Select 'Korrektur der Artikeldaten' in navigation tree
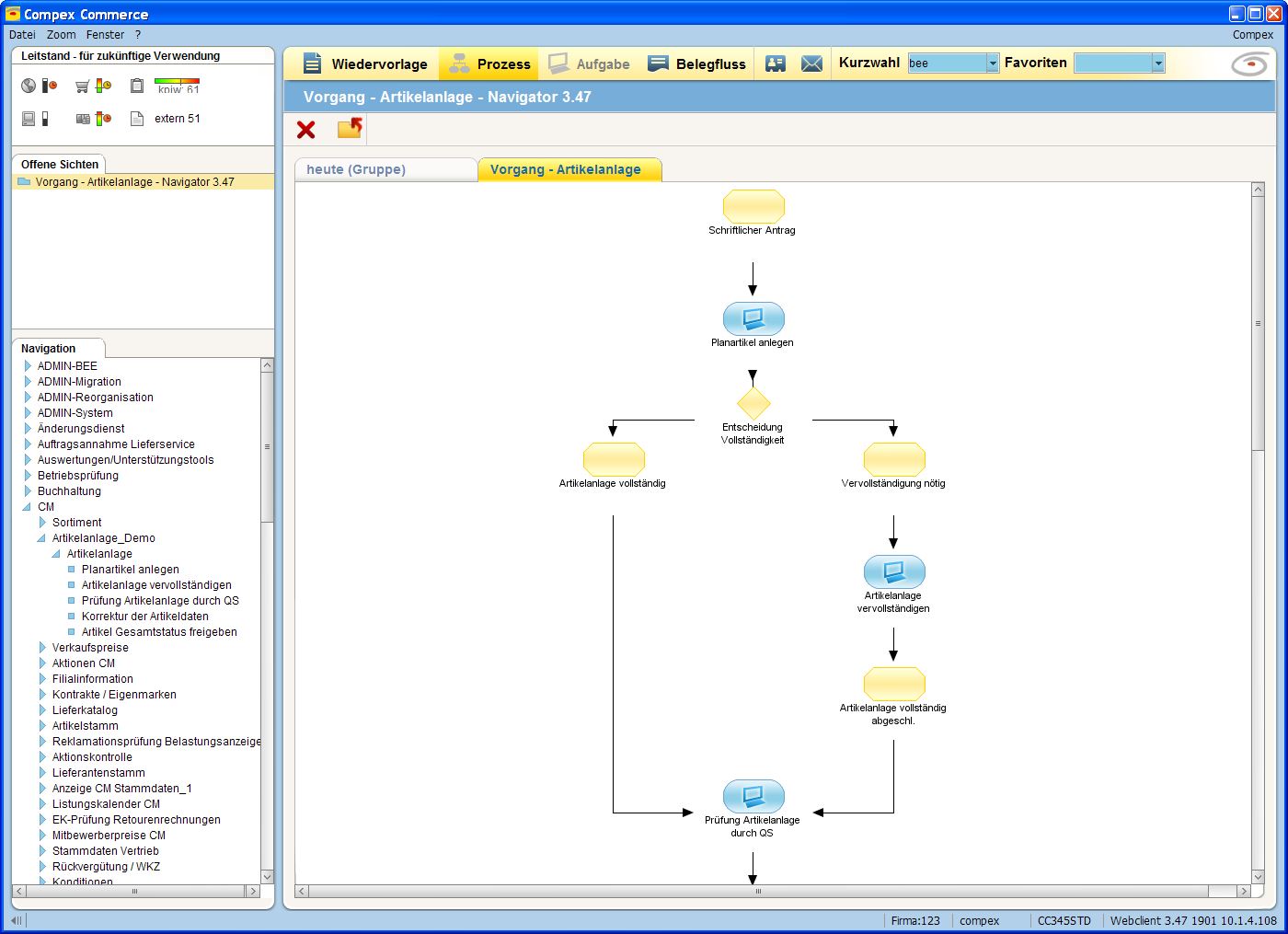The height and width of the screenshot is (934, 1288). coord(144,617)
